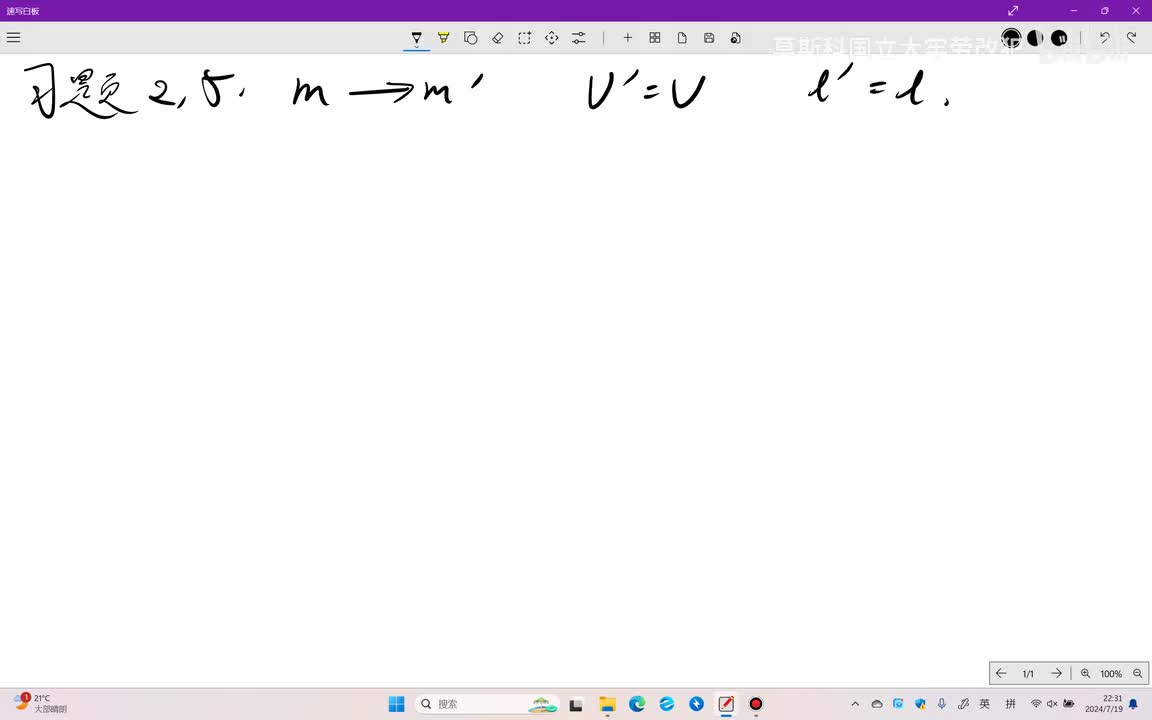The width and height of the screenshot is (1152, 720).
Task: Launch Microsoft Edge from the taskbar
Action: point(637,704)
